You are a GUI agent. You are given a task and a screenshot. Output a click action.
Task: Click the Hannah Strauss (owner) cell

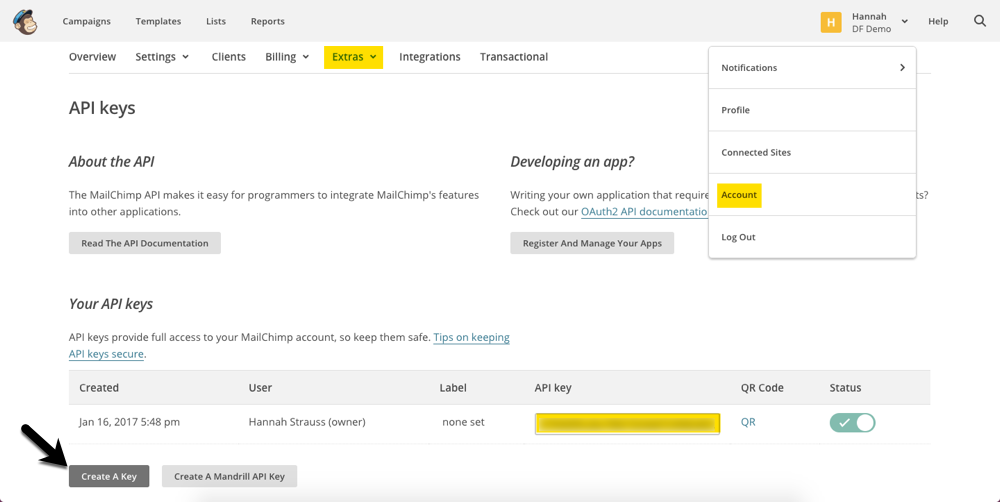(x=307, y=422)
